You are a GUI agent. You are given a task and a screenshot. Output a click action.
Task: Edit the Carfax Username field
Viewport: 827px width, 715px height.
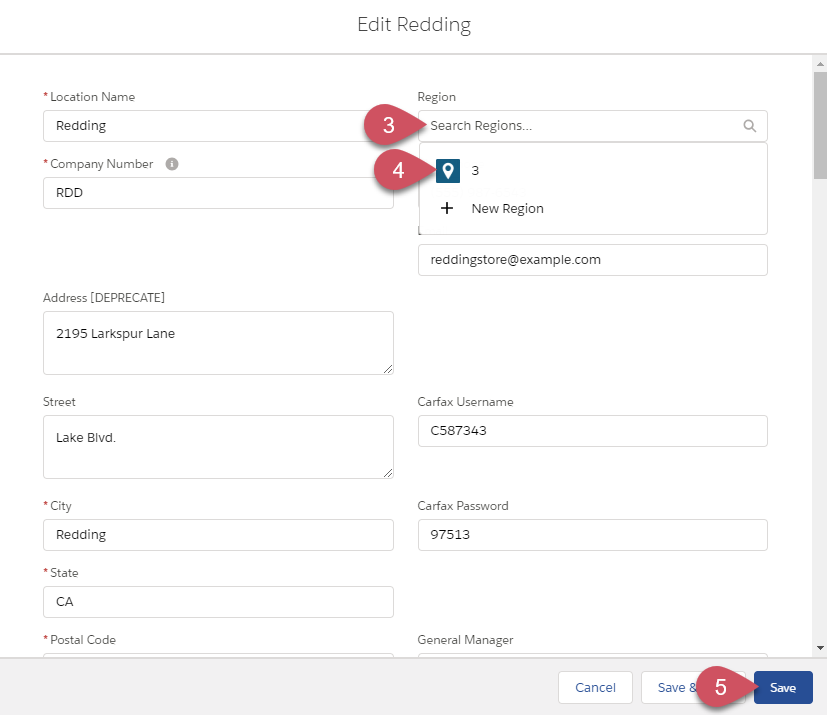tap(592, 431)
